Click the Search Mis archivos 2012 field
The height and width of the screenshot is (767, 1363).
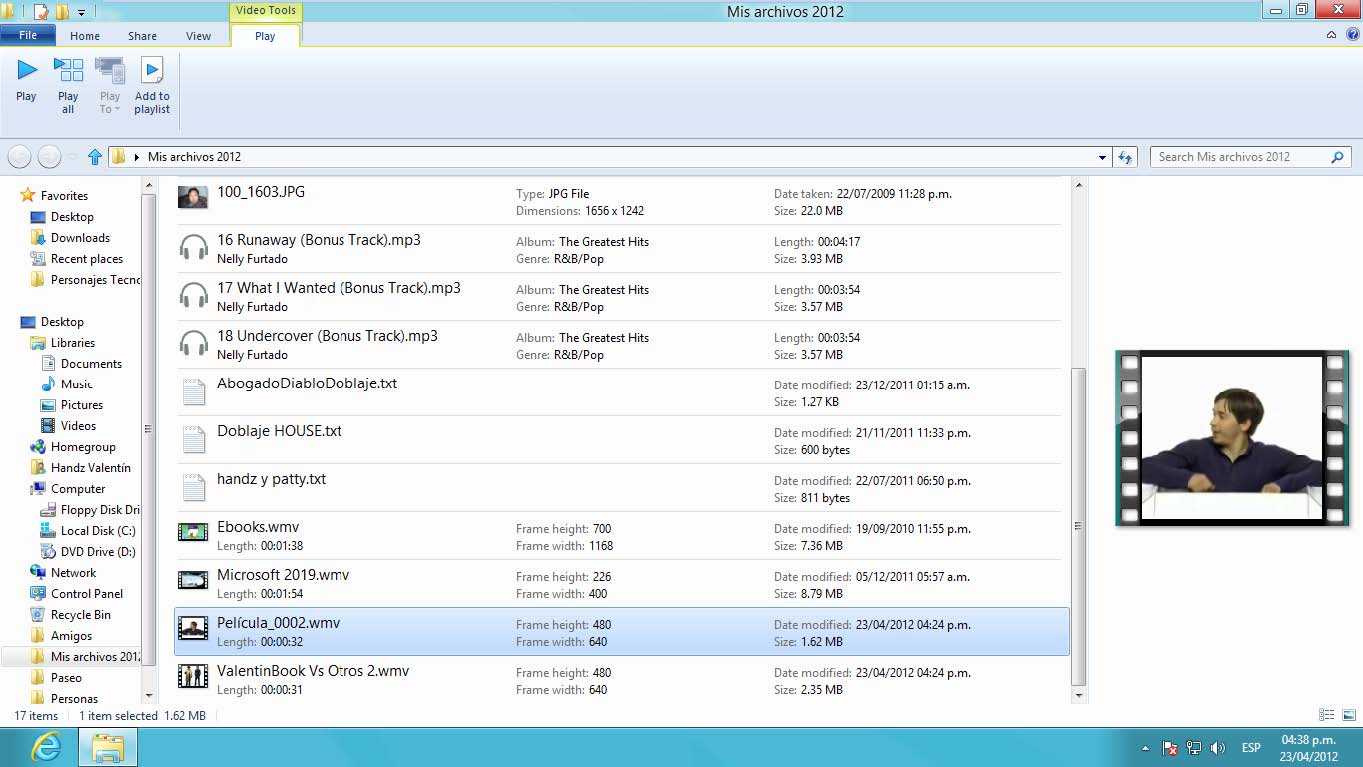point(1240,157)
